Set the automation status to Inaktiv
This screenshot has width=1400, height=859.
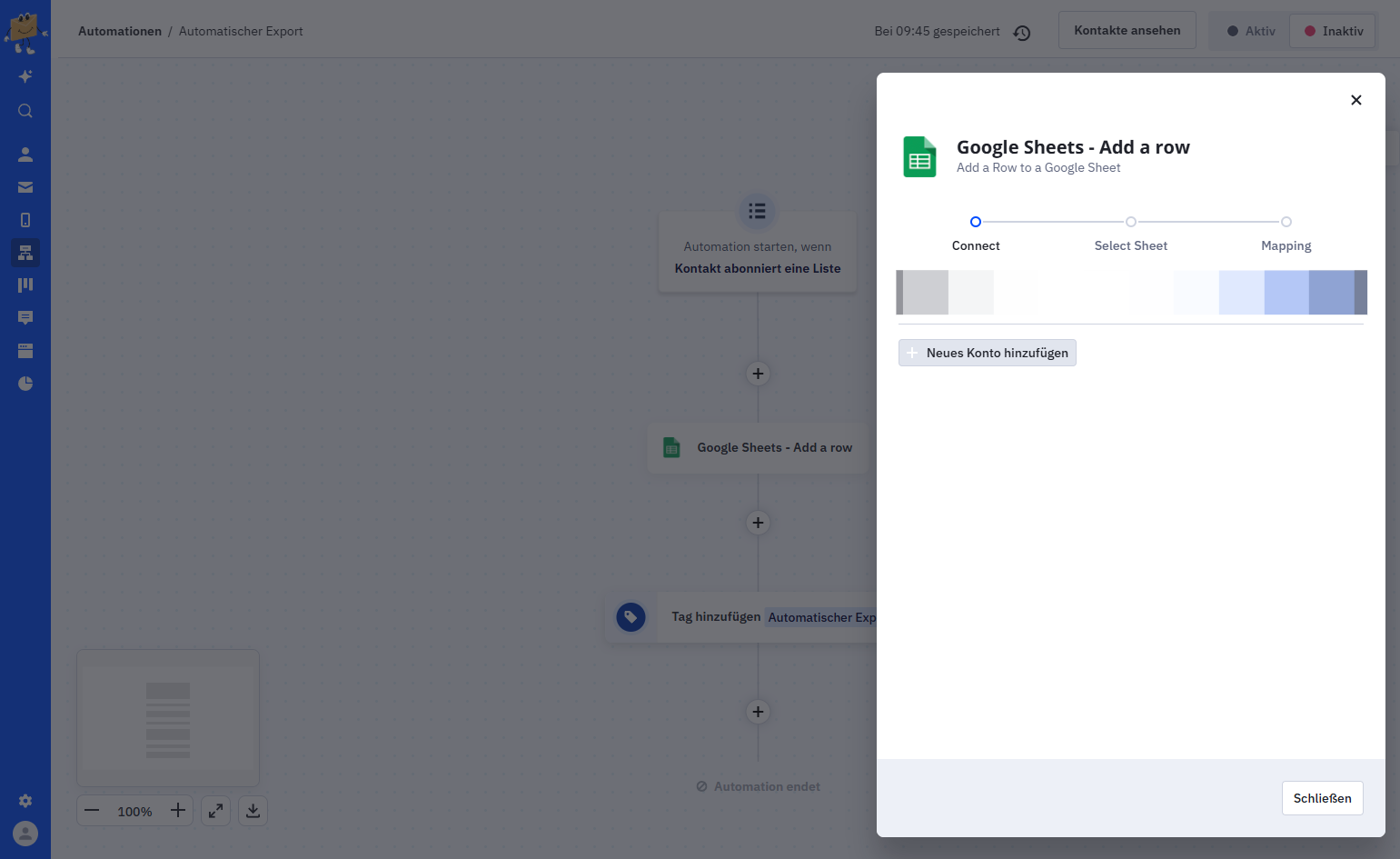tap(1333, 31)
